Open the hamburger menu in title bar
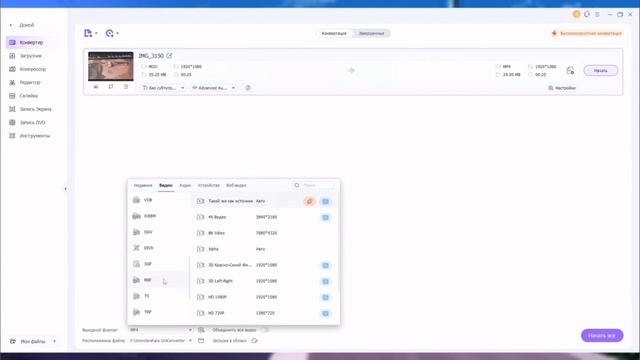The image size is (640, 360). coord(597,14)
